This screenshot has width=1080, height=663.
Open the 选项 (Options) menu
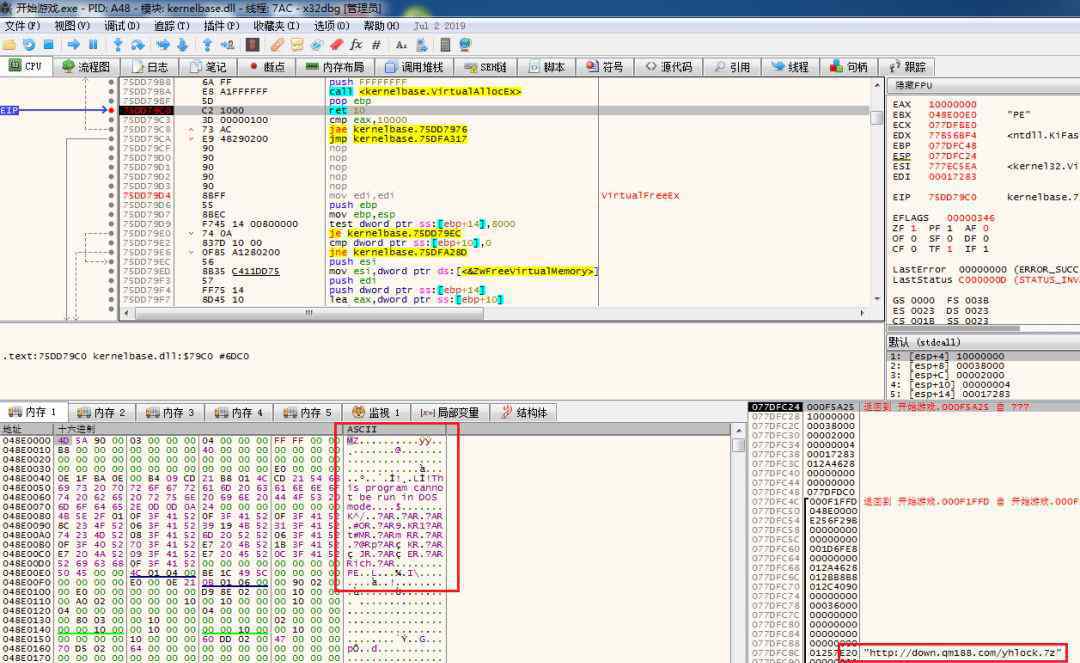click(331, 25)
